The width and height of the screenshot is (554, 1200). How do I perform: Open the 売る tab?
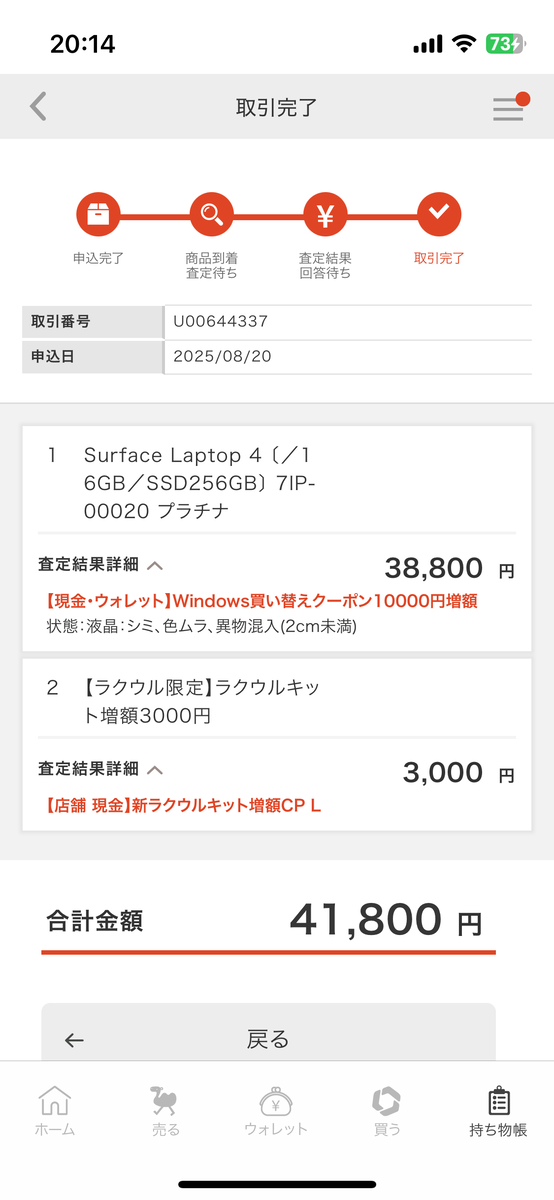165,1111
